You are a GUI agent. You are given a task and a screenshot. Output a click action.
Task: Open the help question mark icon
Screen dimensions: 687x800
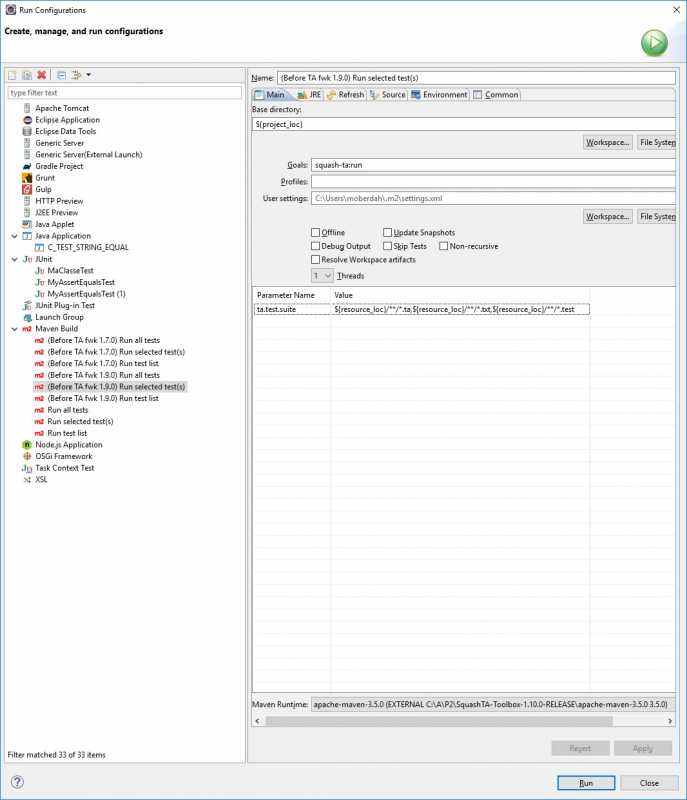pyautogui.click(x=17, y=782)
